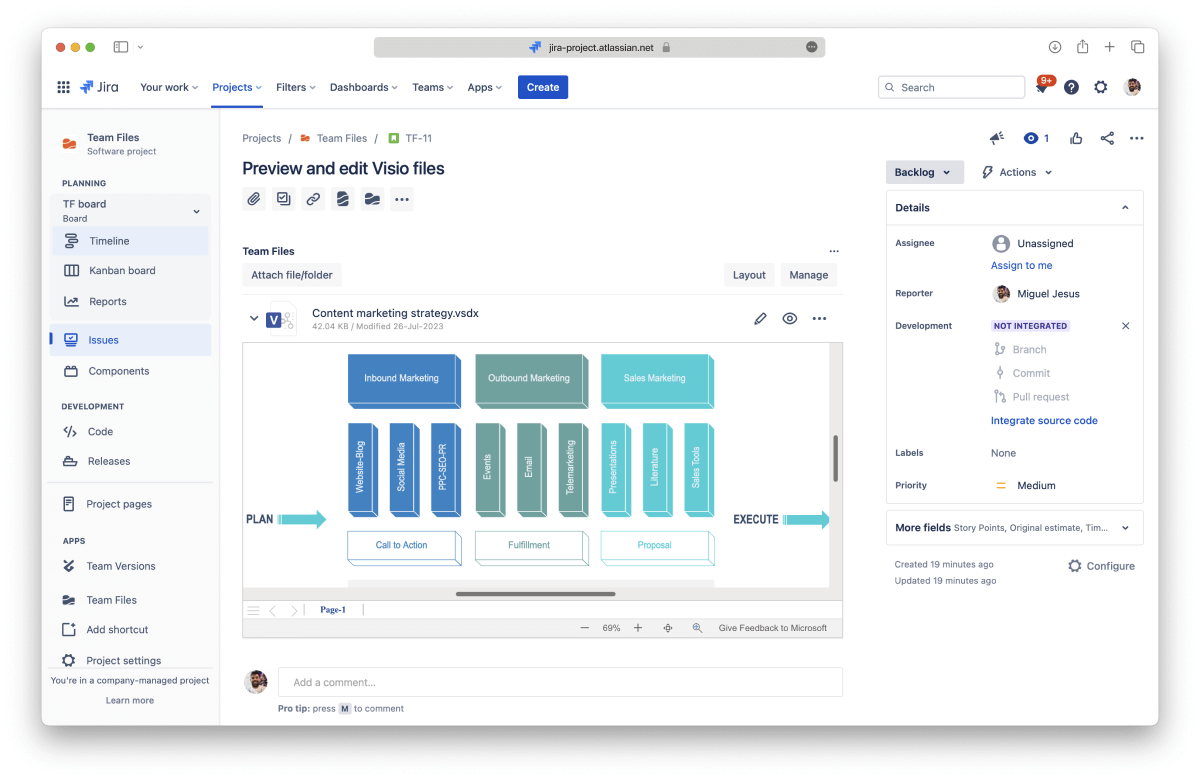Click the thumbs up vote icon
This screenshot has height=781, width=1200.
pos(1076,138)
